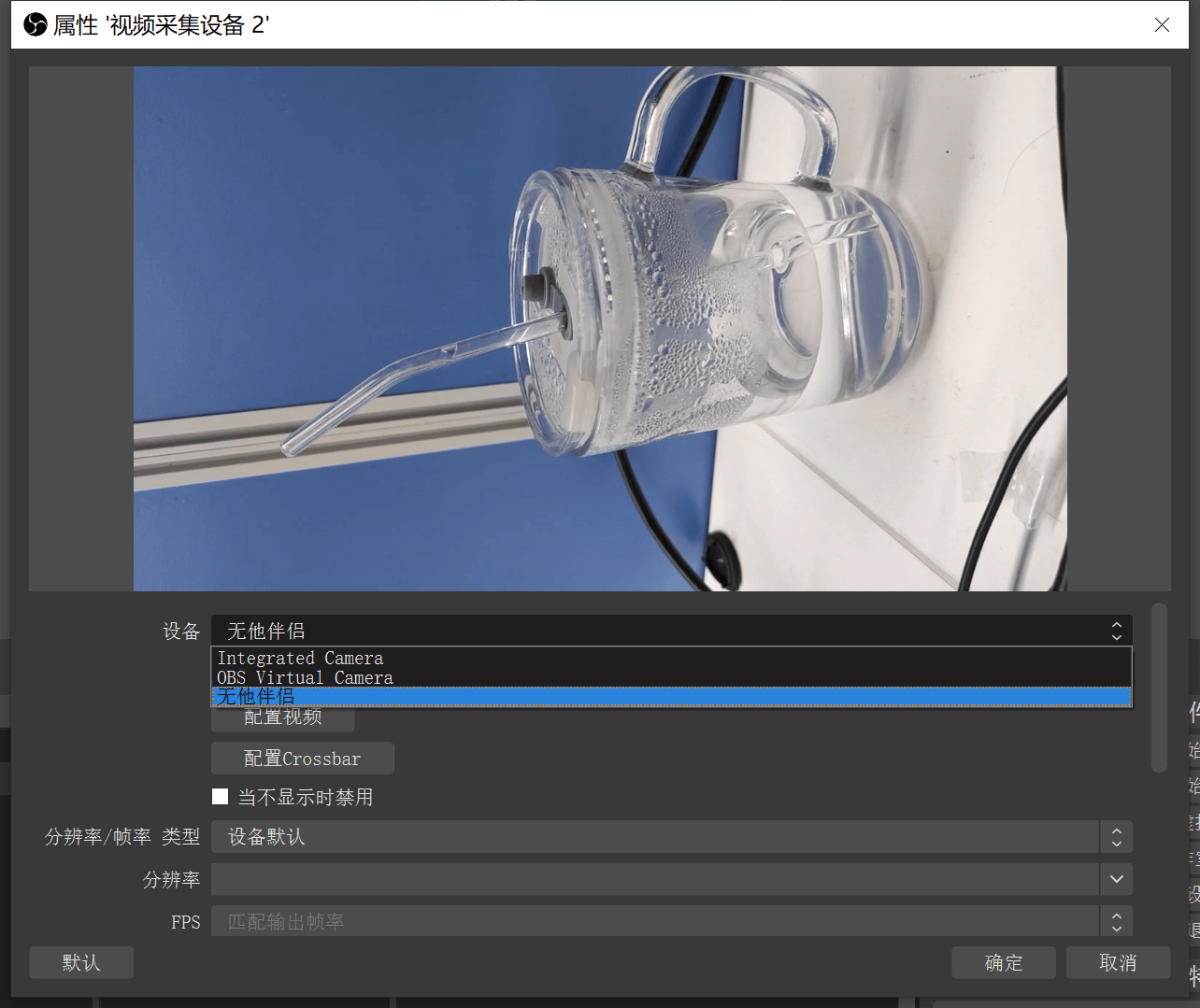Viewport: 1200px width, 1008px height.
Task: Enable the 当不显示时禁用 checkbox
Action: point(221,797)
